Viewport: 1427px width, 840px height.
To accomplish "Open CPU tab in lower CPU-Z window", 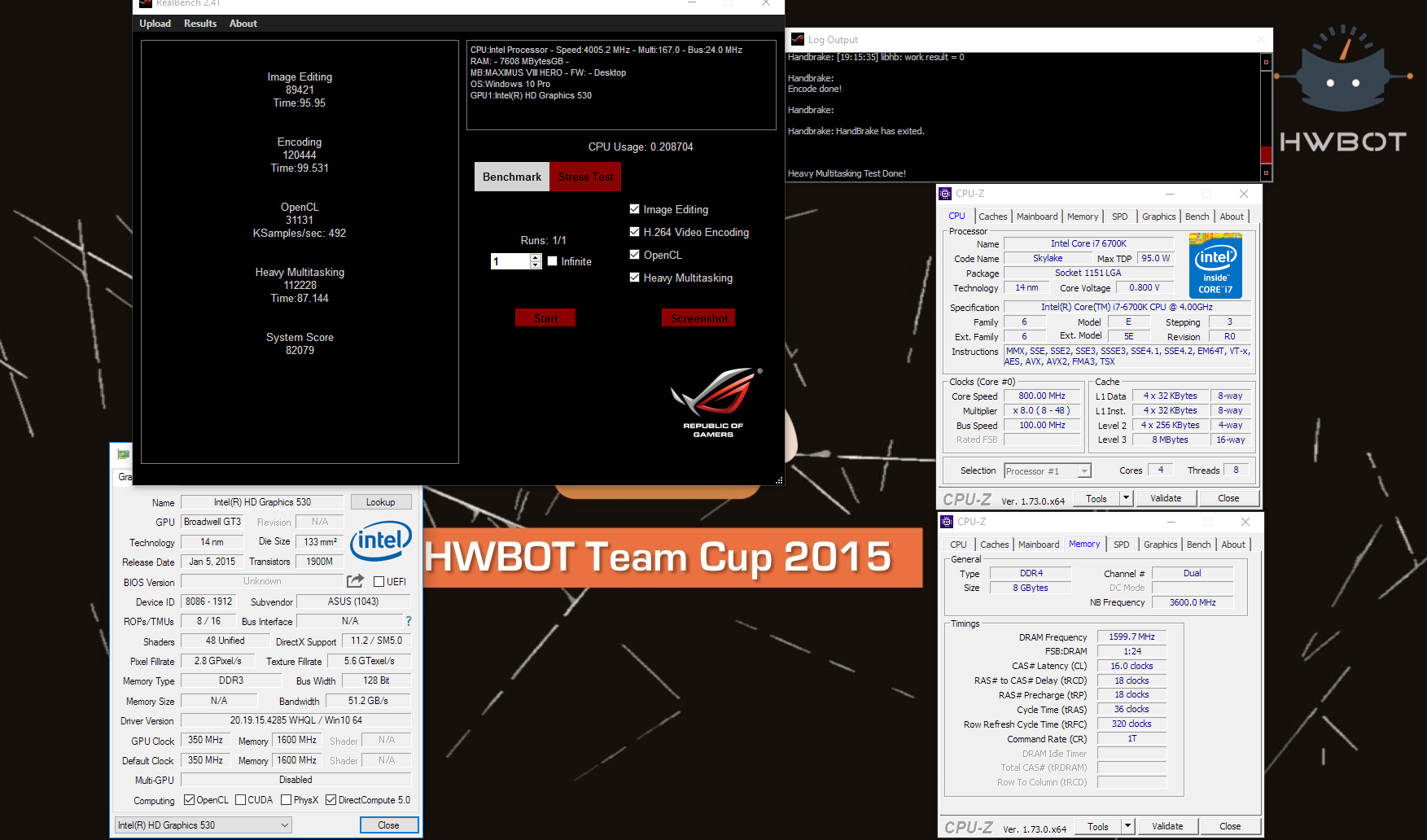I will tap(958, 545).
